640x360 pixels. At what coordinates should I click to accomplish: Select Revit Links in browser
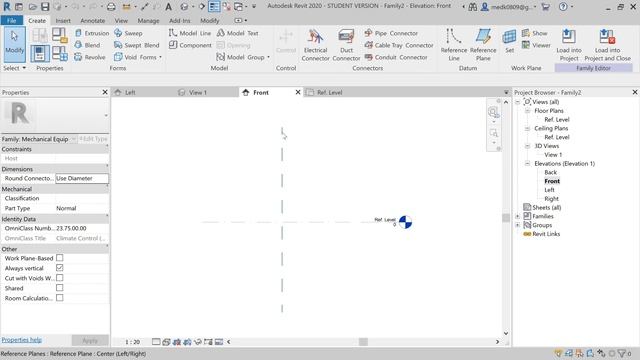(546, 234)
